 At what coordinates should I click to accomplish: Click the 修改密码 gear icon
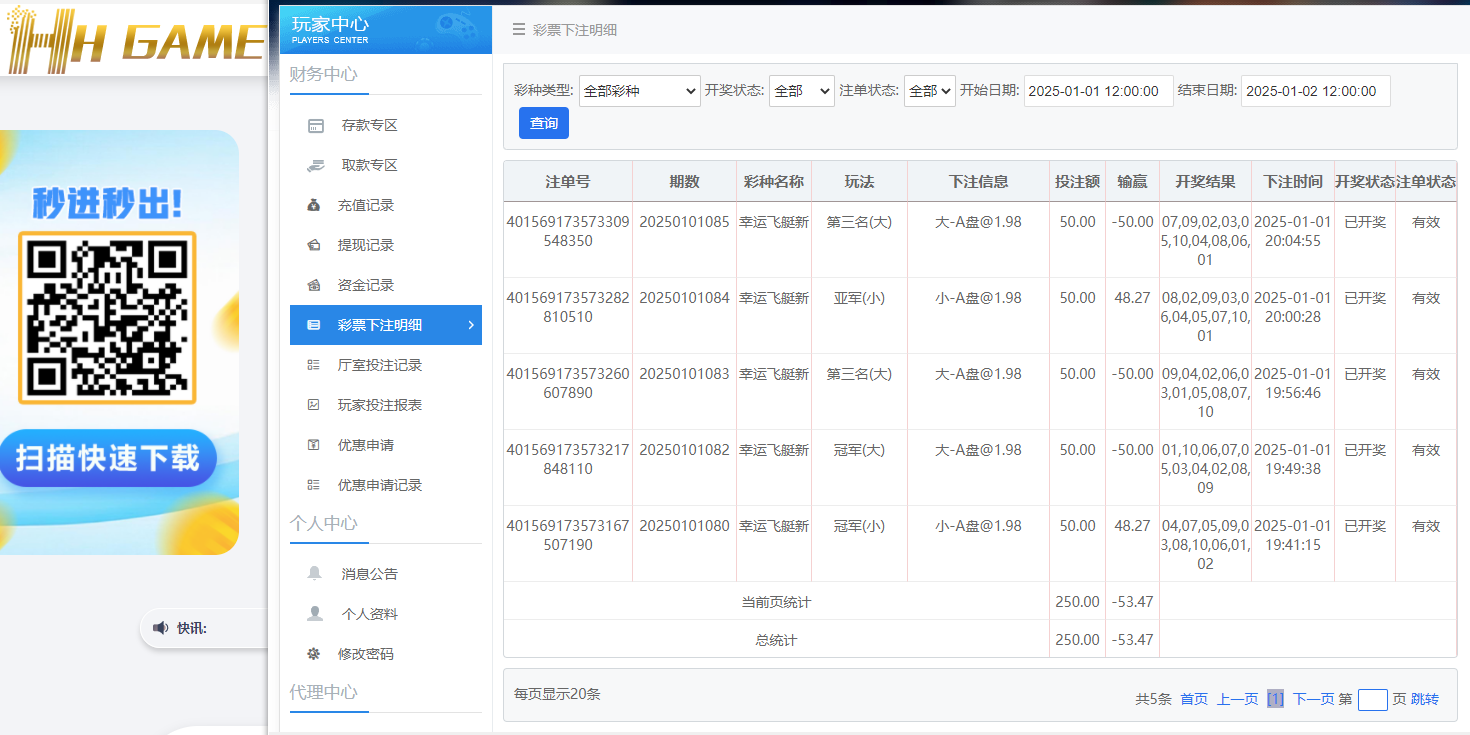[316, 653]
